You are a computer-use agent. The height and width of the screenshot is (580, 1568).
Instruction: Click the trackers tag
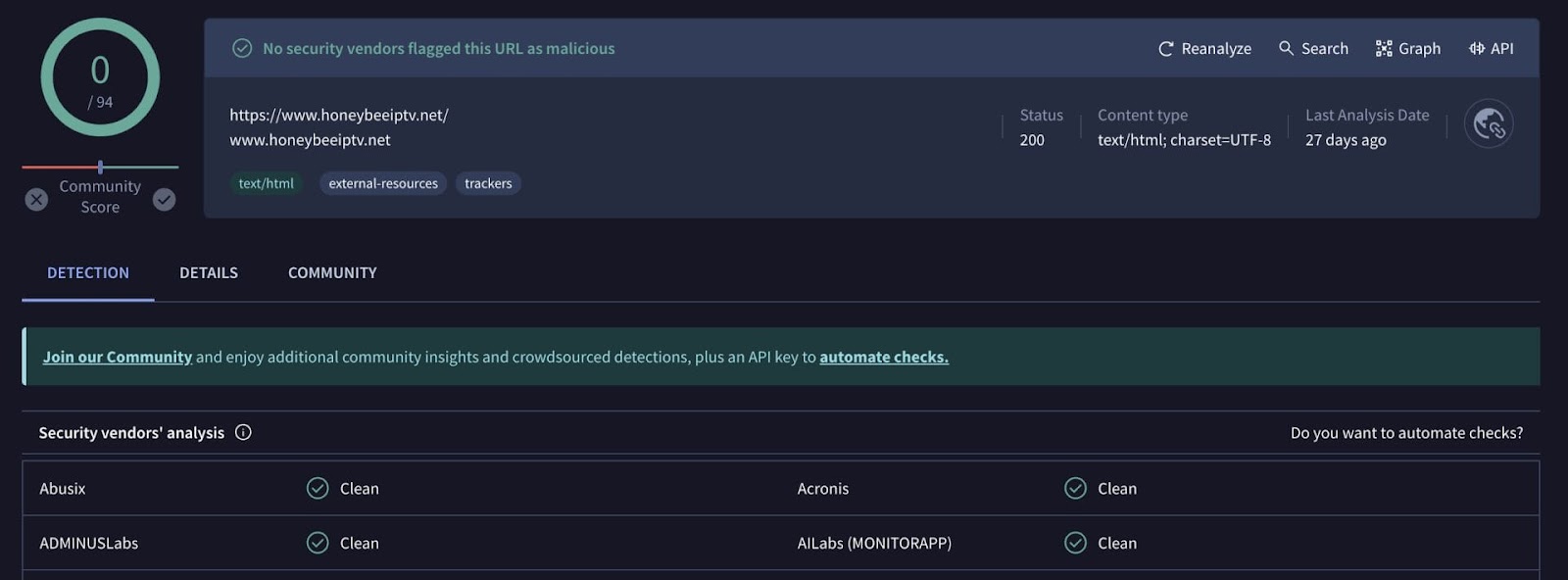click(488, 183)
